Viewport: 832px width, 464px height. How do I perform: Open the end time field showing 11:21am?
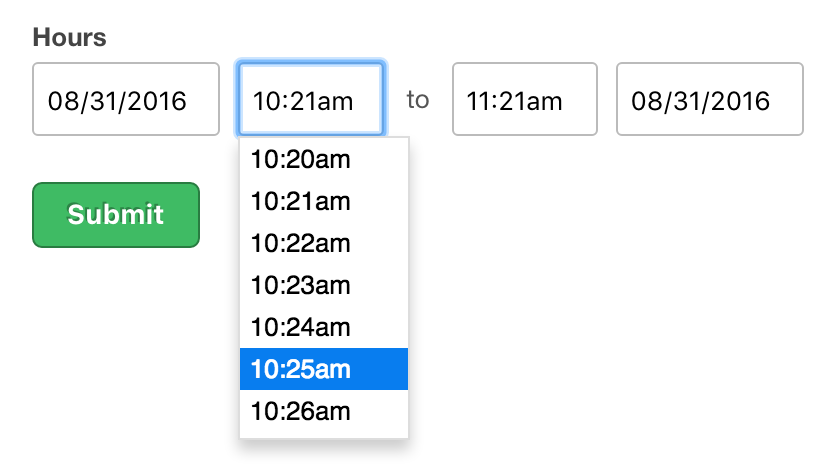[x=524, y=100]
